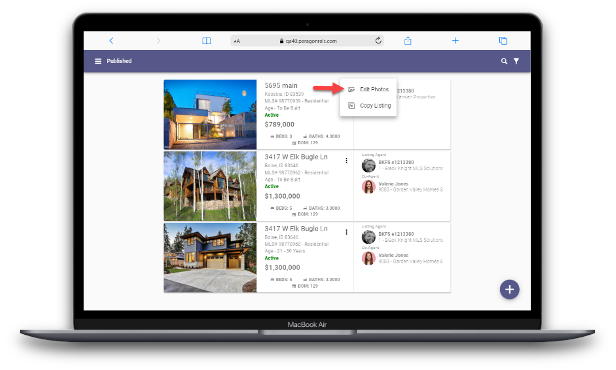Click the Safari back arrow

pos(111,40)
